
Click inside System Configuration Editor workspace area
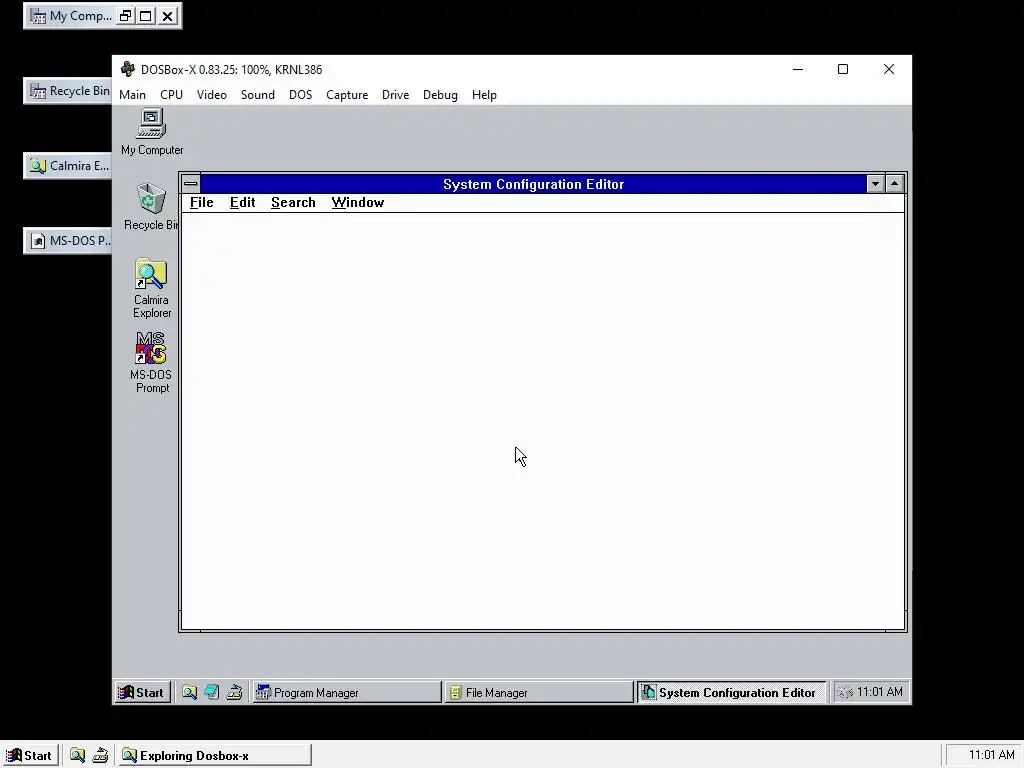(x=543, y=421)
